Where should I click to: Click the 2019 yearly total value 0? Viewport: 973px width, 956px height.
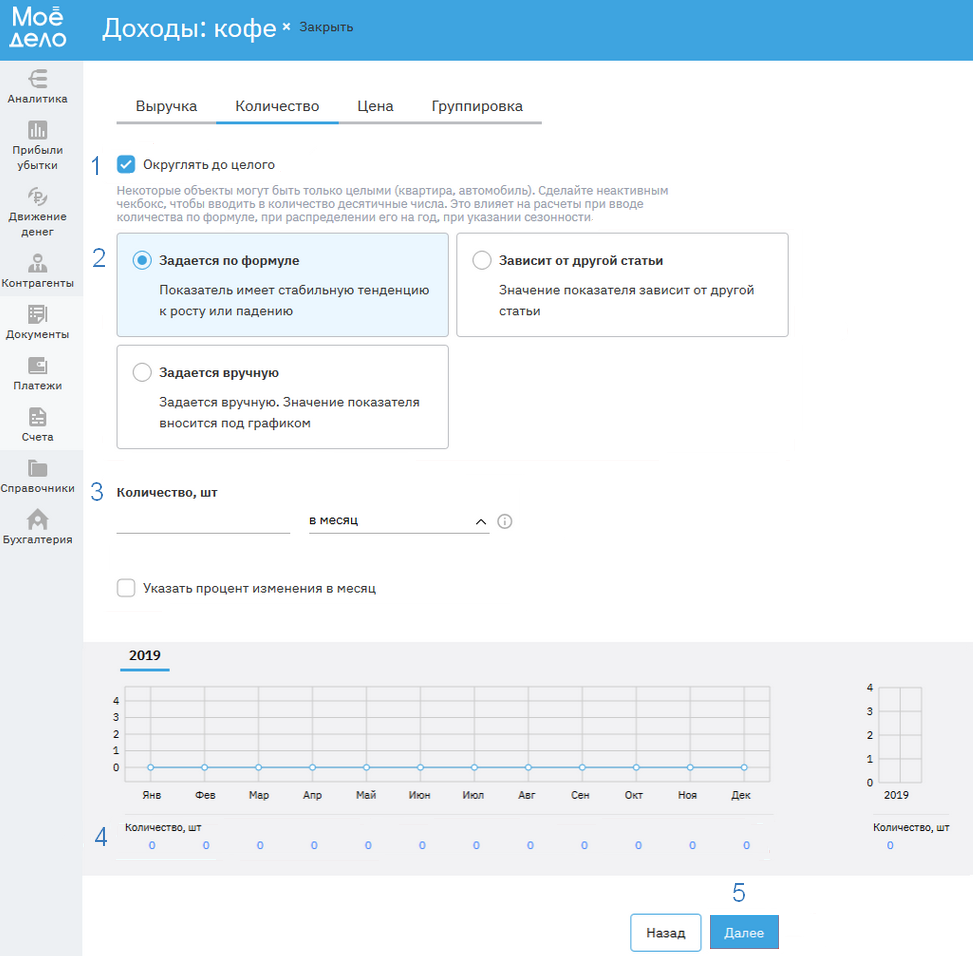pyautogui.click(x=890, y=845)
